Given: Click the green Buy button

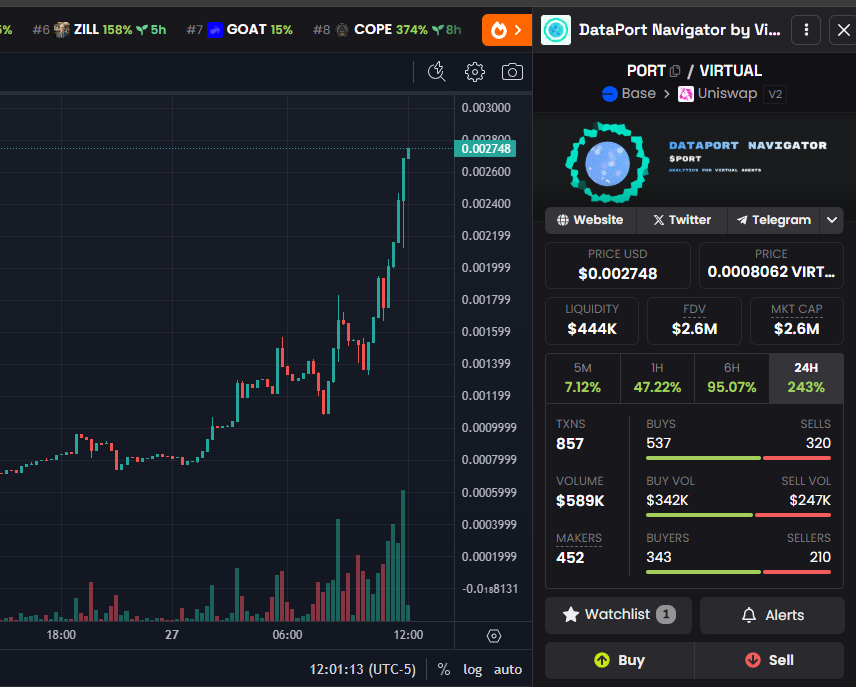Looking at the screenshot, I should 620,660.
